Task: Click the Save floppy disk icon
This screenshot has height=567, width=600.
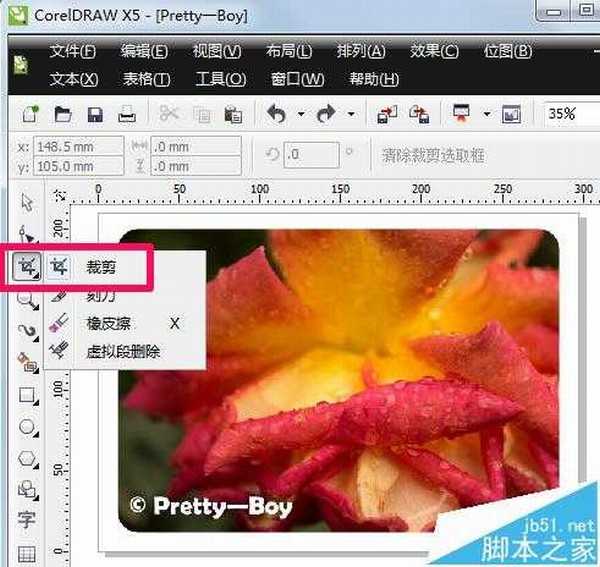Action: (x=96, y=115)
